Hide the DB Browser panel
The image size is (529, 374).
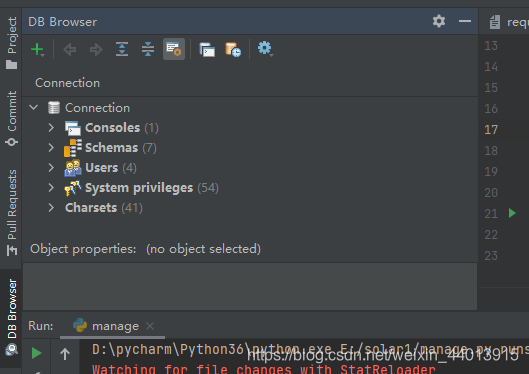point(465,21)
